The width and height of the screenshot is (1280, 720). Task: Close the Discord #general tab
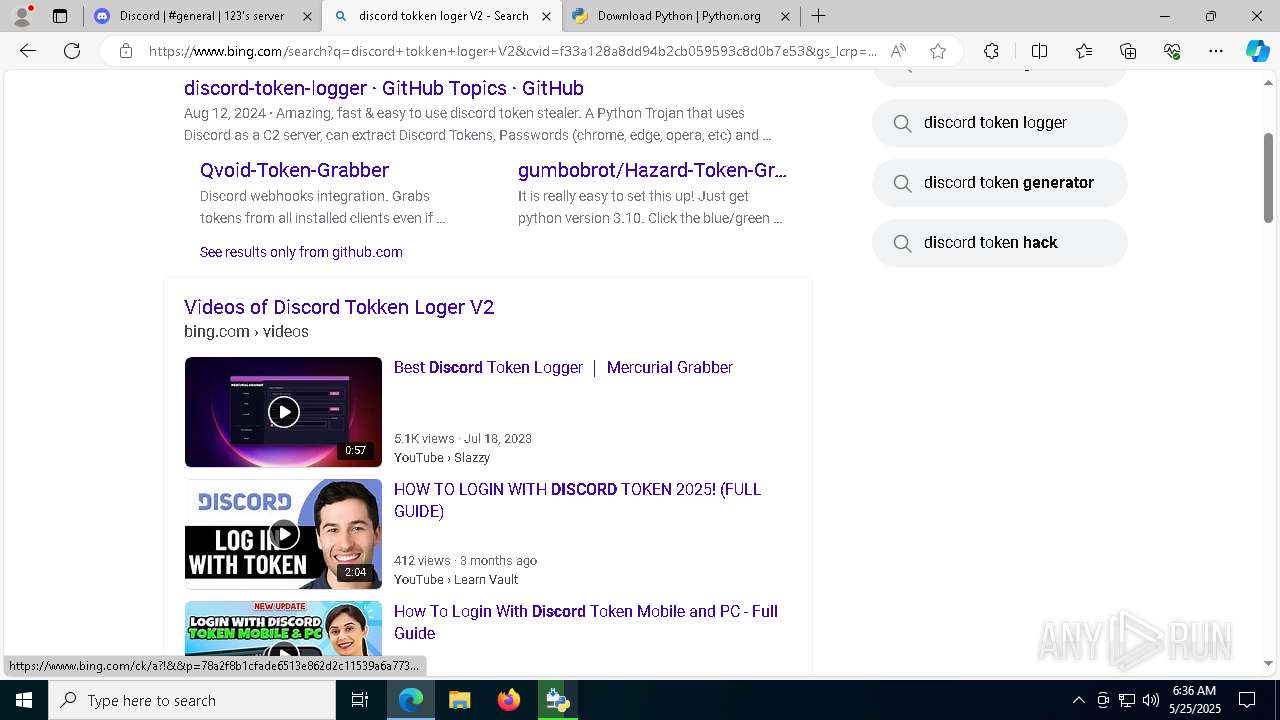pyautogui.click(x=307, y=16)
